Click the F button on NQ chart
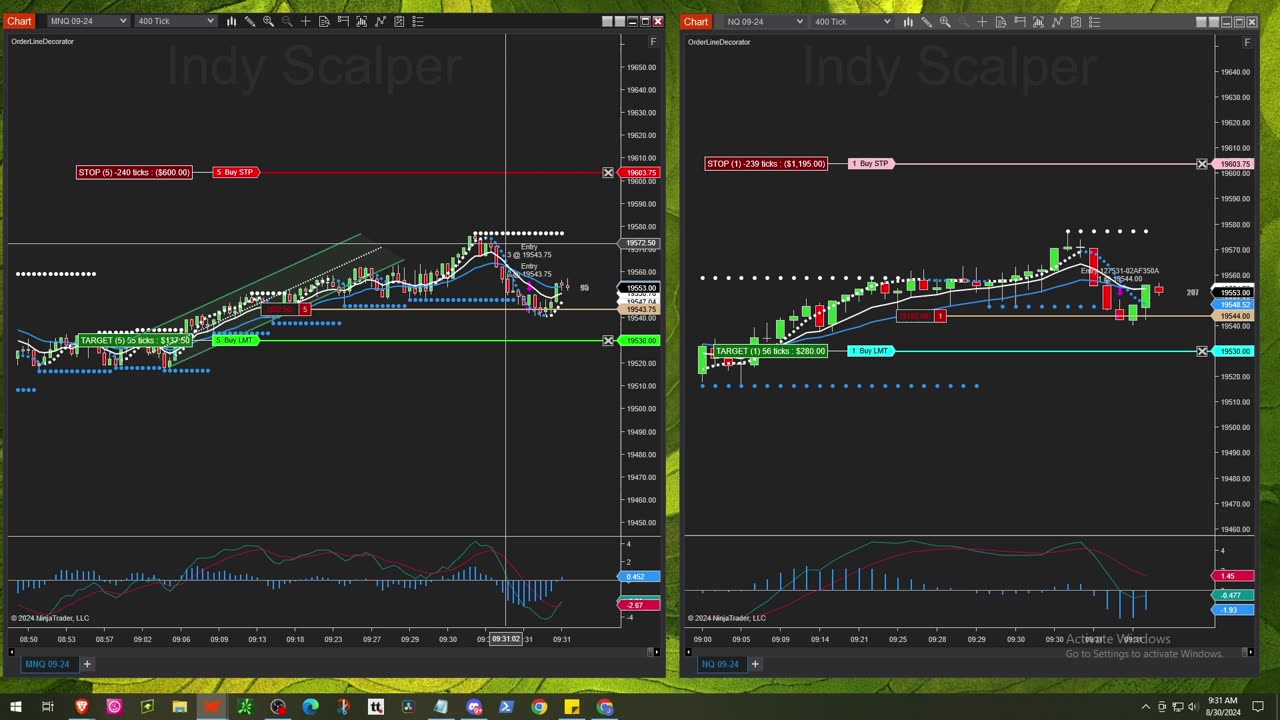The height and width of the screenshot is (720, 1280). coord(1247,42)
